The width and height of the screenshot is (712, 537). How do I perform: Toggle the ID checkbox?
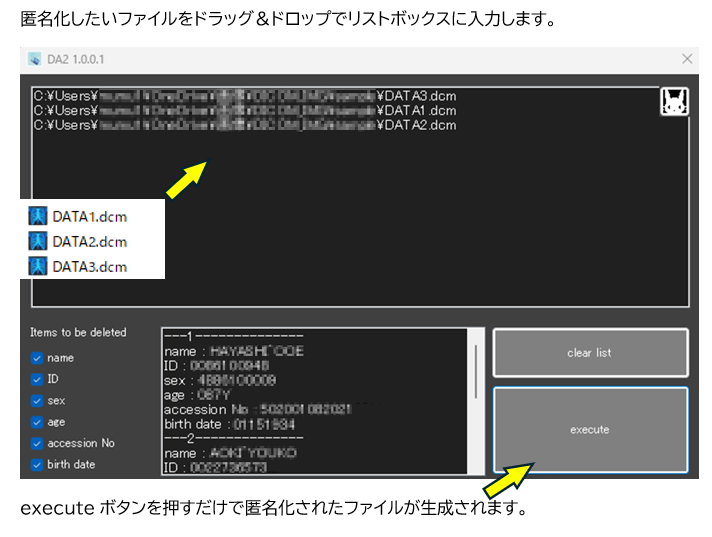37,379
